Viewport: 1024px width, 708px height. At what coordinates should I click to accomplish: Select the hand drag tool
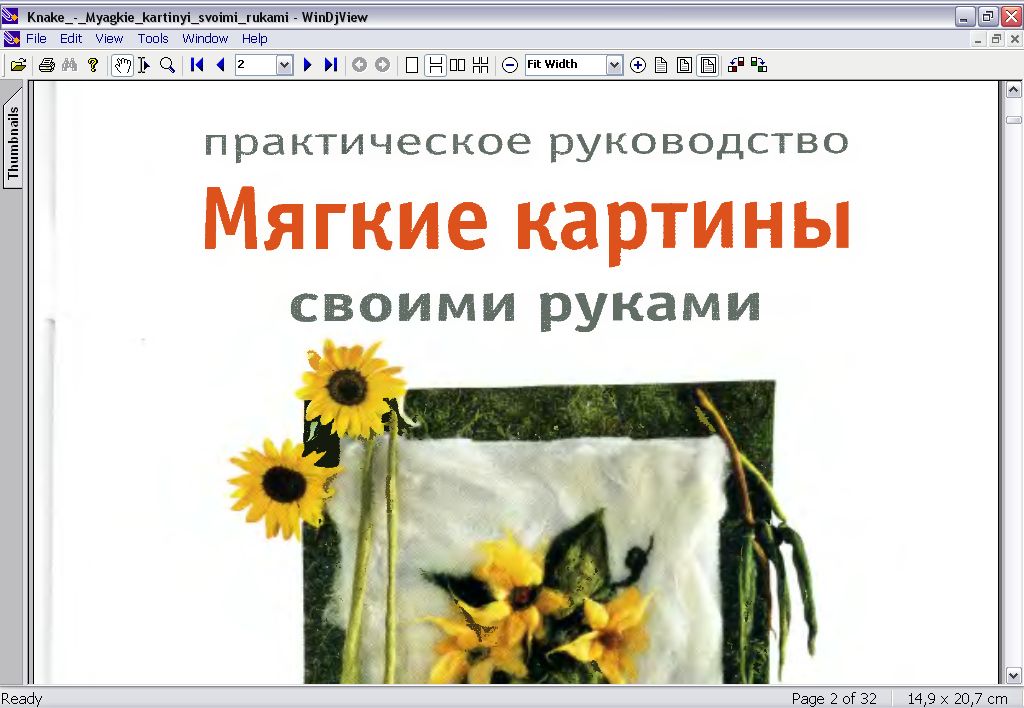pos(122,65)
